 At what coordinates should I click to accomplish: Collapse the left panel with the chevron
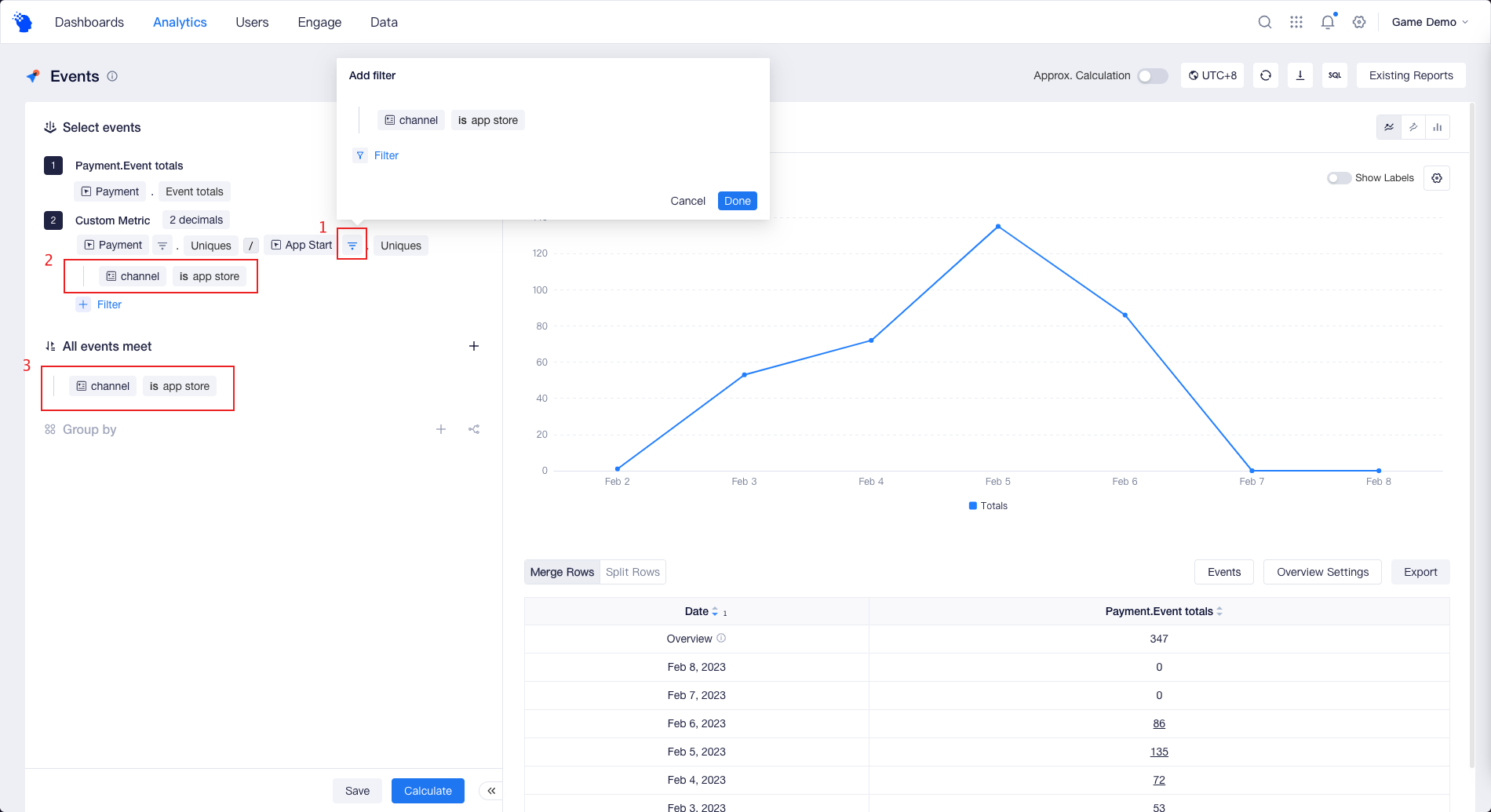[491, 791]
